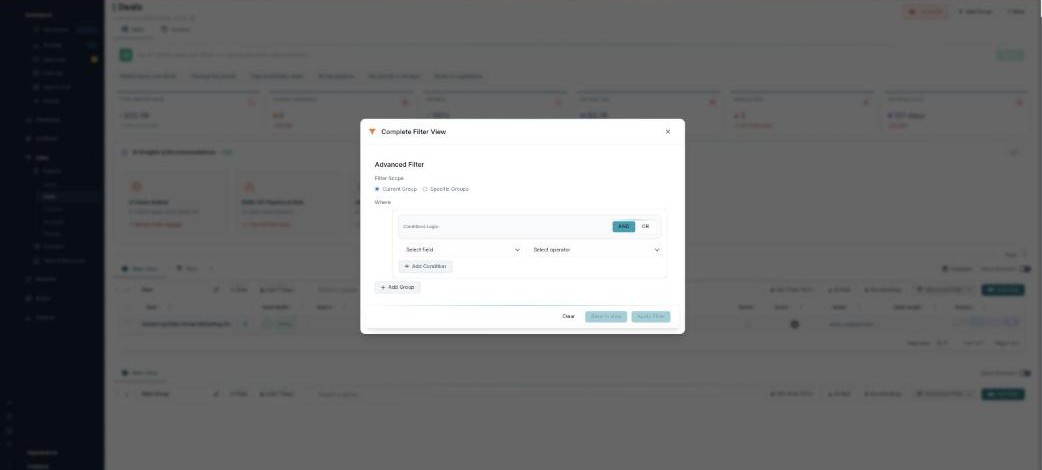1042x470 pixels.
Task: Close the Complete Filter View dialog
Action: click(x=668, y=132)
